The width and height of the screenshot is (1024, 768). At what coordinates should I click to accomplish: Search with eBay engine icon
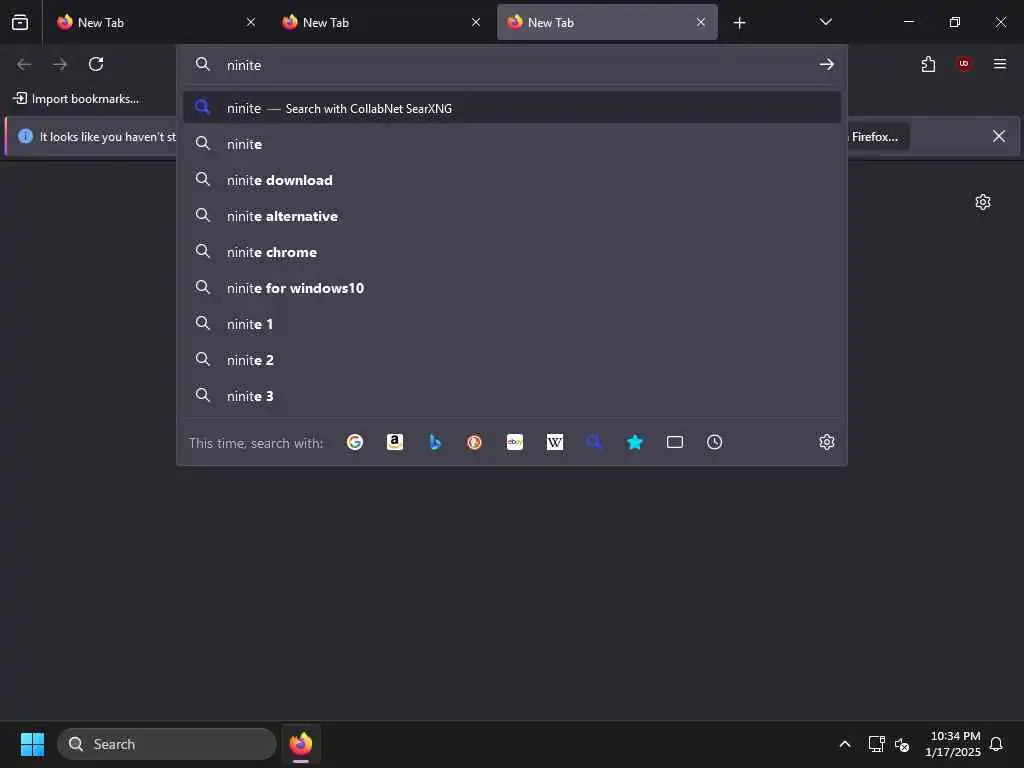pos(515,442)
